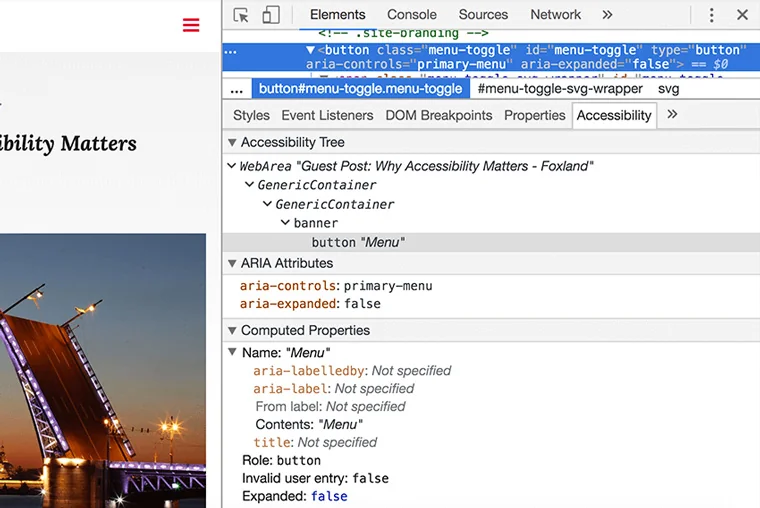
Task: Click the ellipsis beside selected DOM line
Action: pyautogui.click(x=231, y=51)
